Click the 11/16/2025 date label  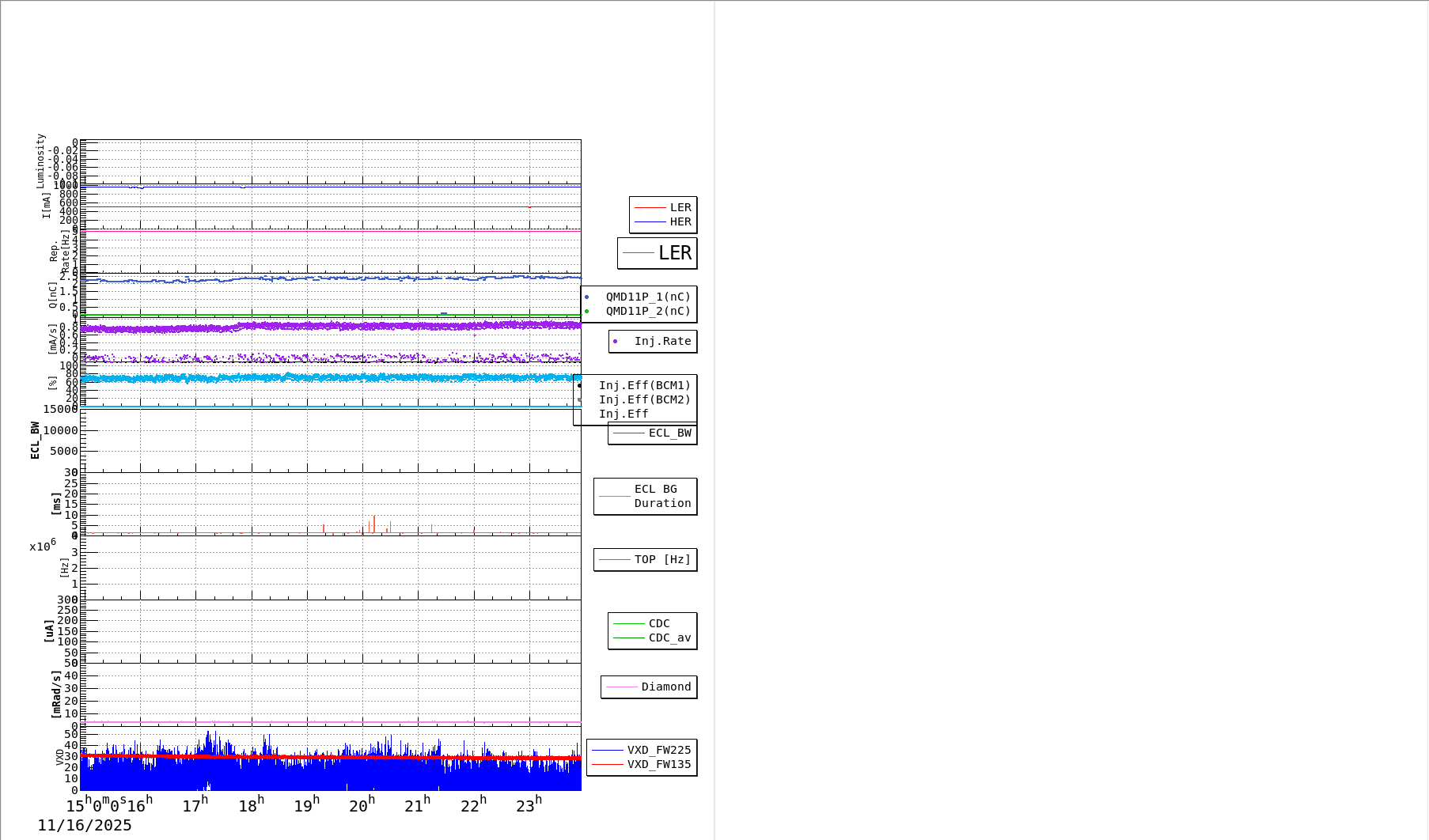85,826
